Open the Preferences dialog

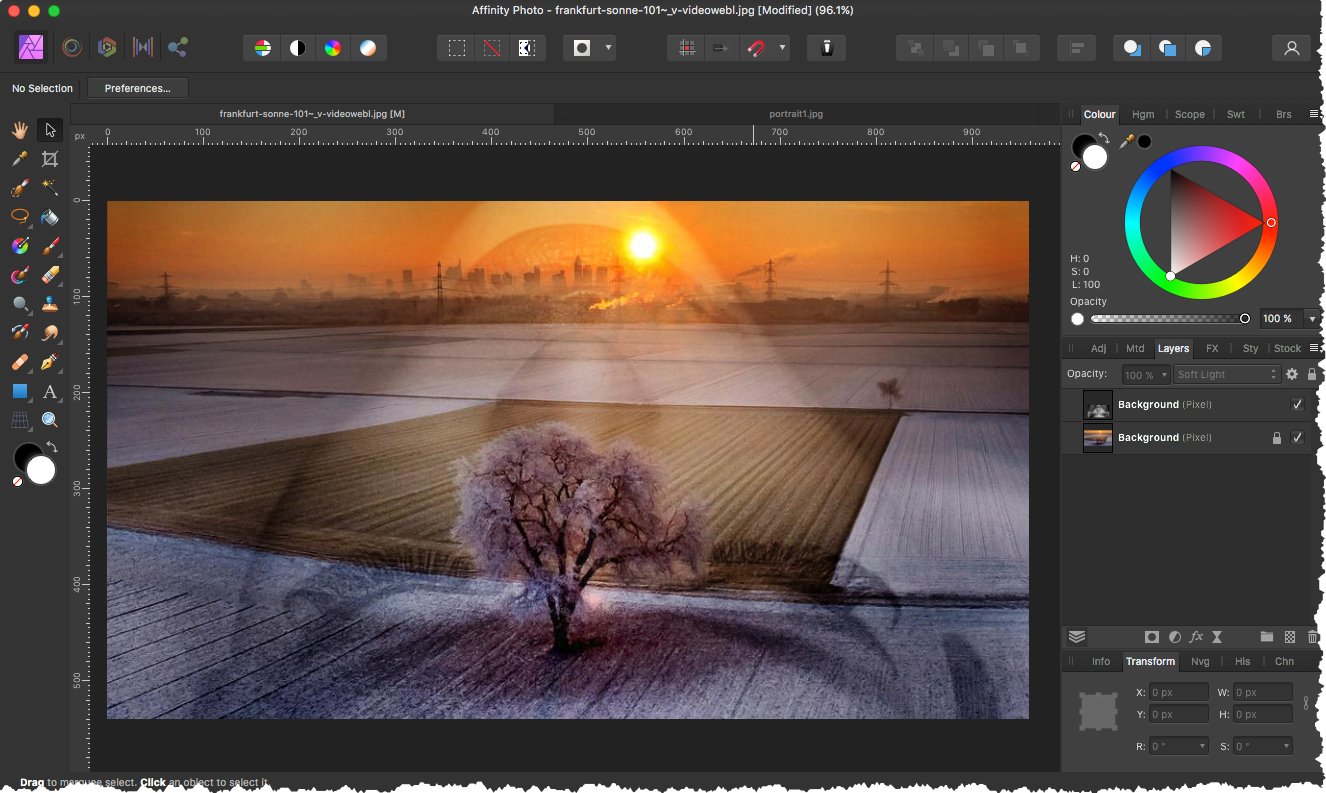pyautogui.click(x=137, y=88)
